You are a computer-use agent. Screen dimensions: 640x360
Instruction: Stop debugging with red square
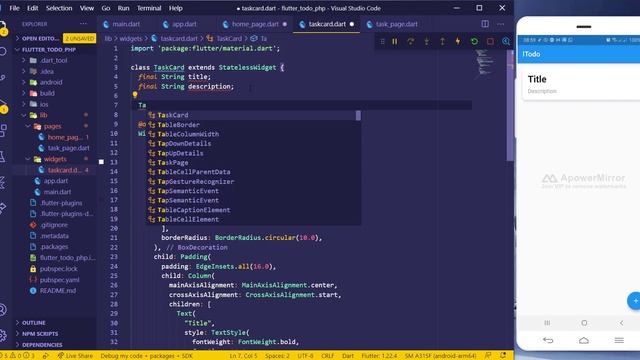(x=490, y=41)
